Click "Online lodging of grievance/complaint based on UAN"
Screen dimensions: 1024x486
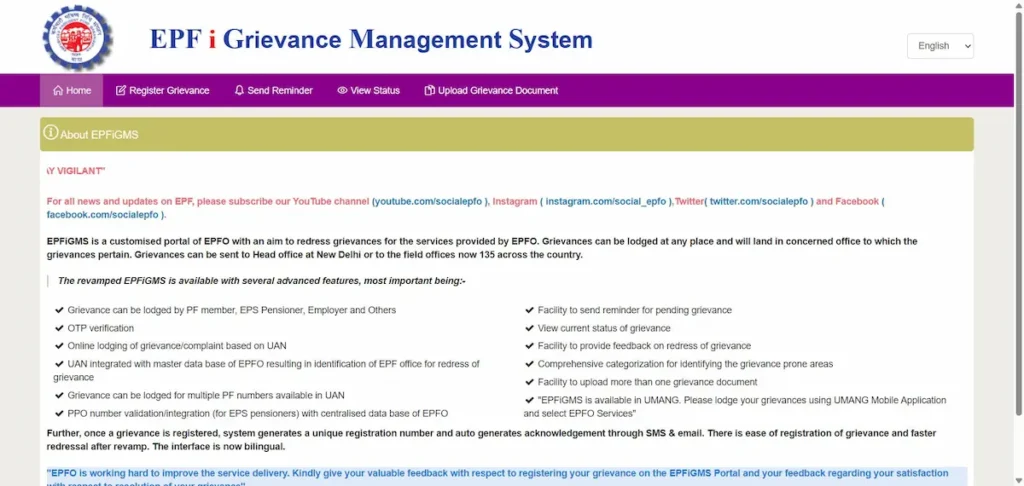(177, 346)
